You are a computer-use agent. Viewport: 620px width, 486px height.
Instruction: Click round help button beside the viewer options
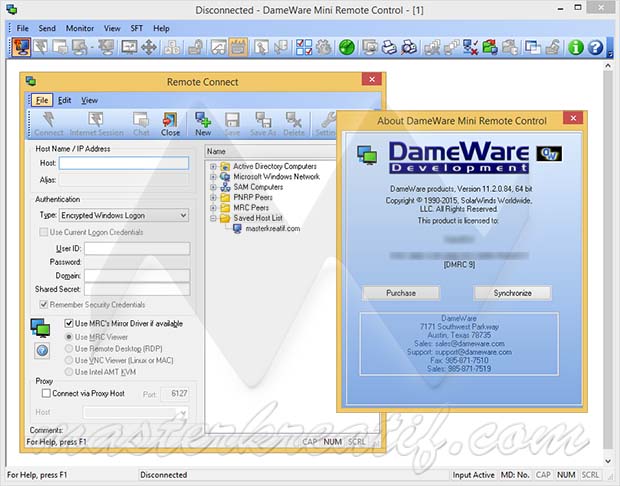[42, 350]
